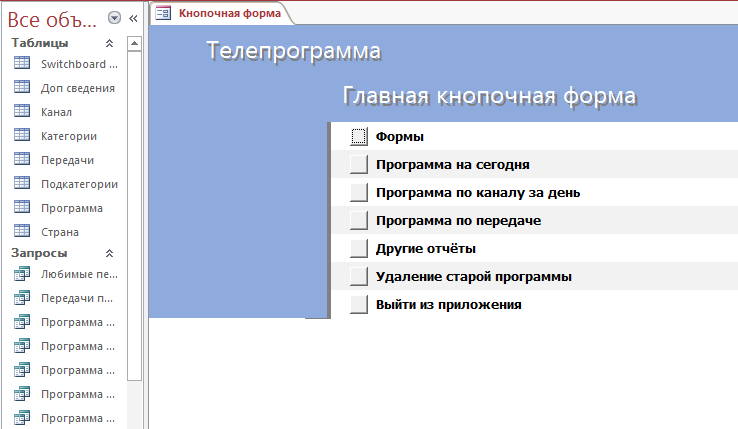Collapse the Запросы group
The width and height of the screenshot is (738, 429).
[109, 254]
